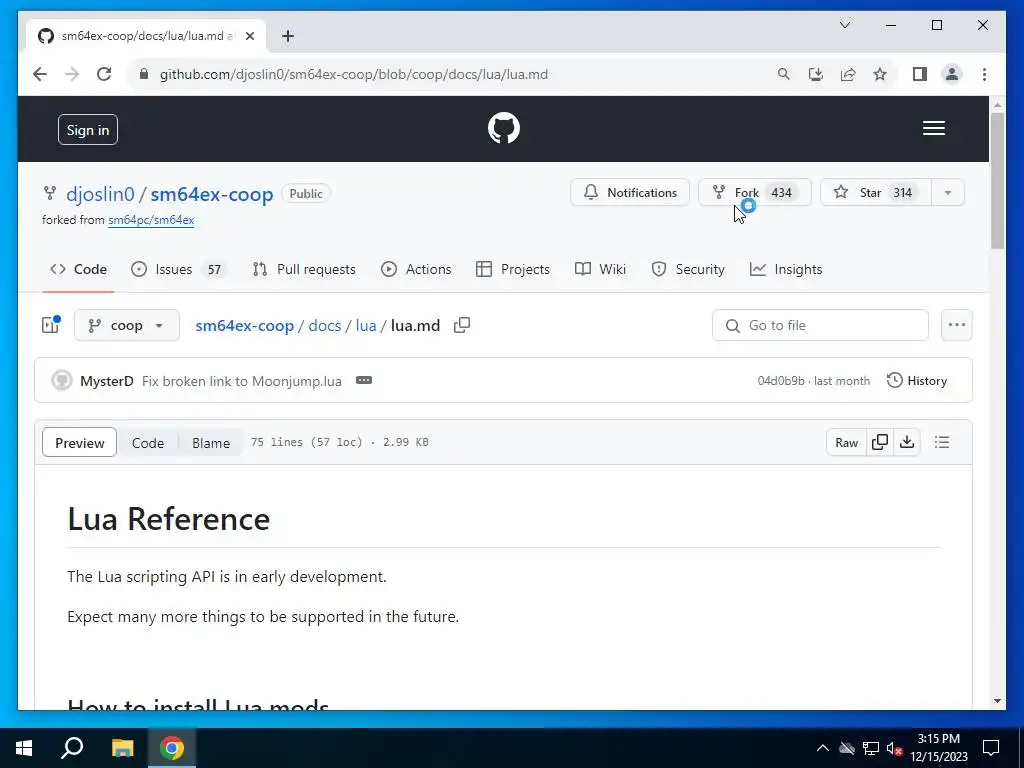Open the djoslin0 owner link
The height and width of the screenshot is (768, 1024).
coord(100,194)
